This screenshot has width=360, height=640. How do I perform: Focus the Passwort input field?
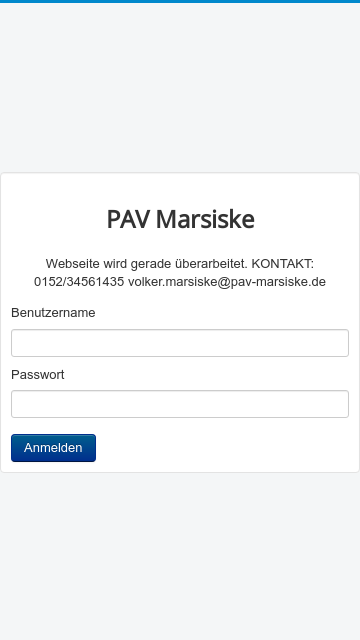pos(180,404)
